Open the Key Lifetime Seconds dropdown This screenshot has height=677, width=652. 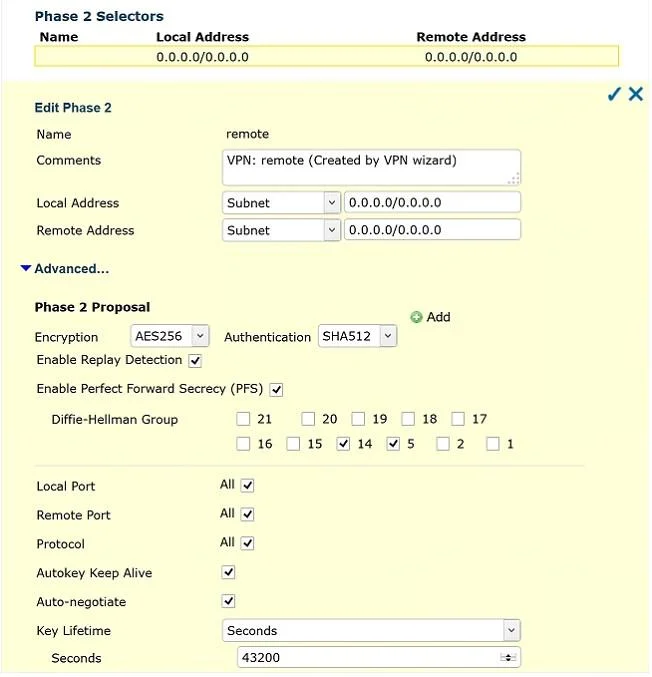point(371,630)
